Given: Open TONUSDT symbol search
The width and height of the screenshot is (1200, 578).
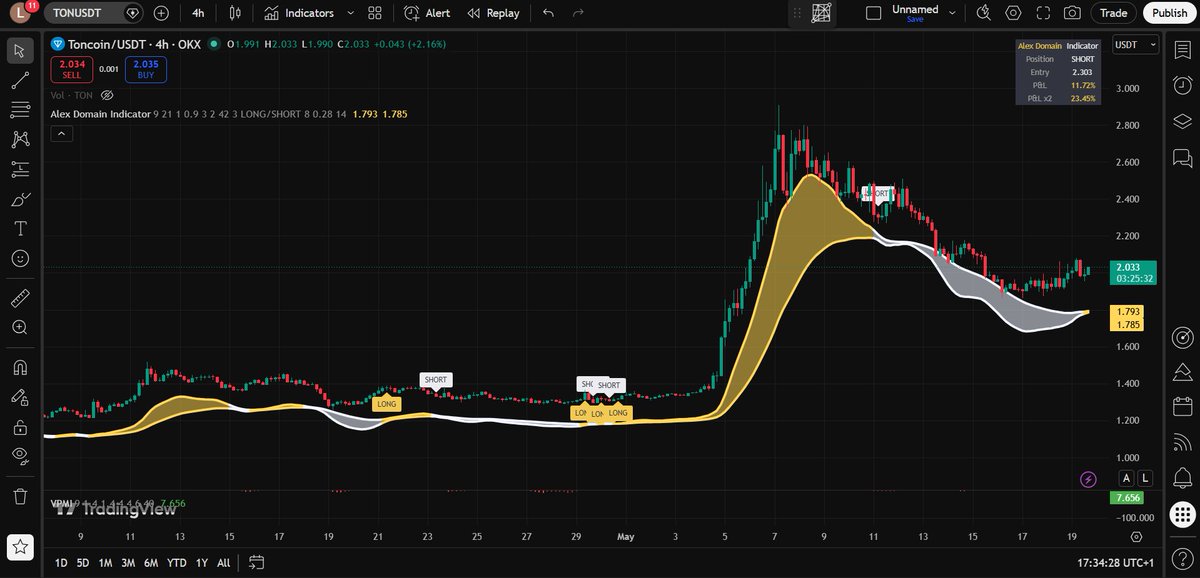Looking at the screenshot, I should coord(84,13).
